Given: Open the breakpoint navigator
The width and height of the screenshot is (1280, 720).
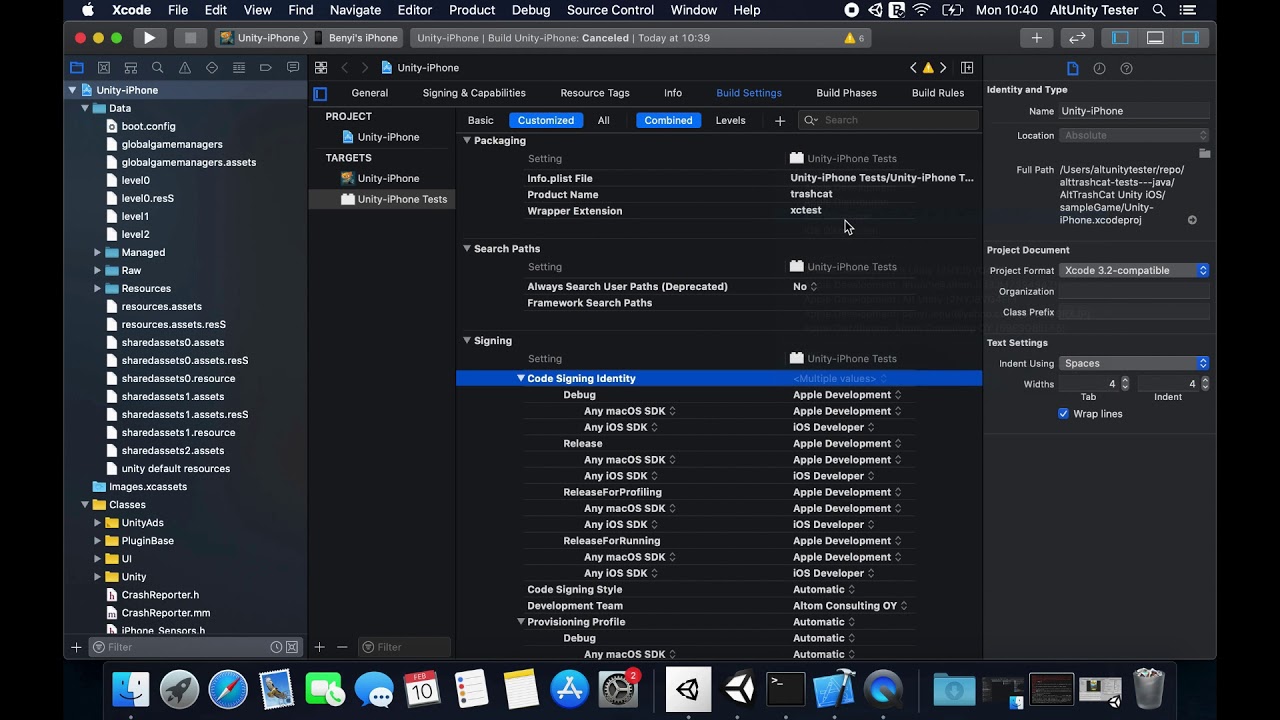Looking at the screenshot, I should pos(266,68).
